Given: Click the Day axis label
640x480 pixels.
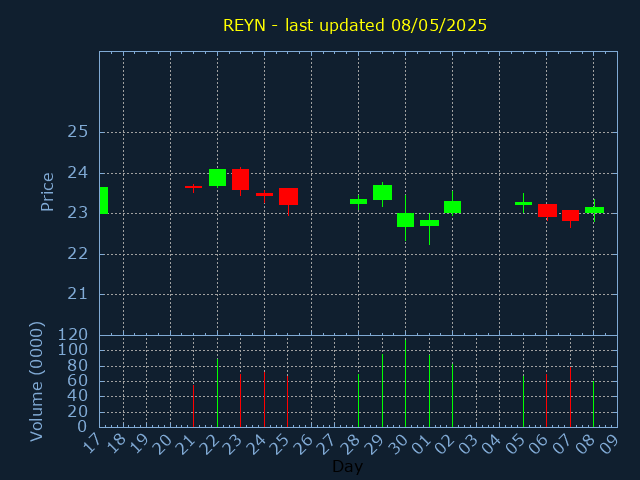Looking at the screenshot, I should [x=347, y=466].
